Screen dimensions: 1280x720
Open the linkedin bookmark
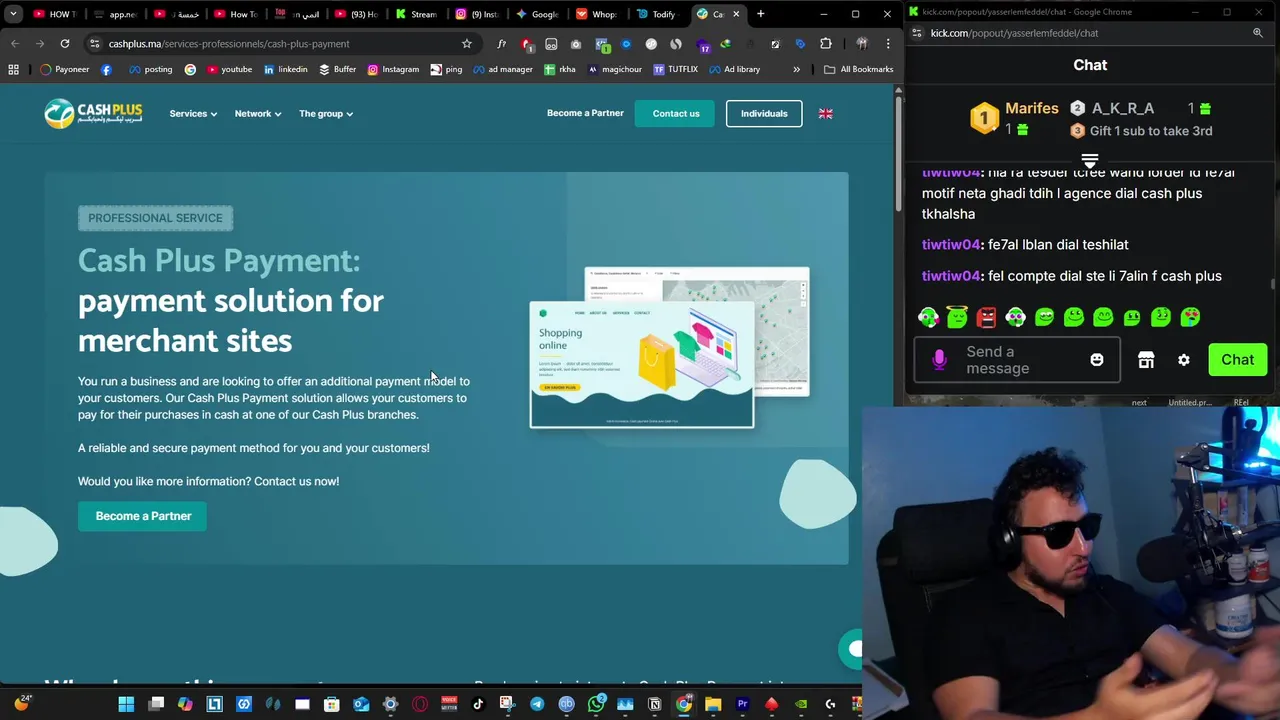[x=285, y=69]
